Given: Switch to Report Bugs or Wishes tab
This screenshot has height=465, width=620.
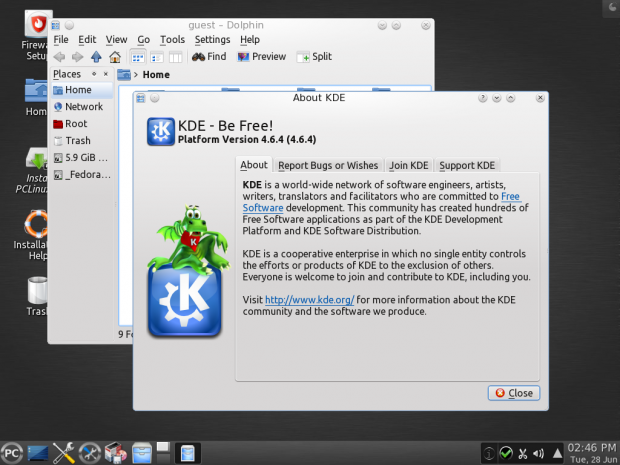Looking at the screenshot, I should pyautogui.click(x=328, y=165).
